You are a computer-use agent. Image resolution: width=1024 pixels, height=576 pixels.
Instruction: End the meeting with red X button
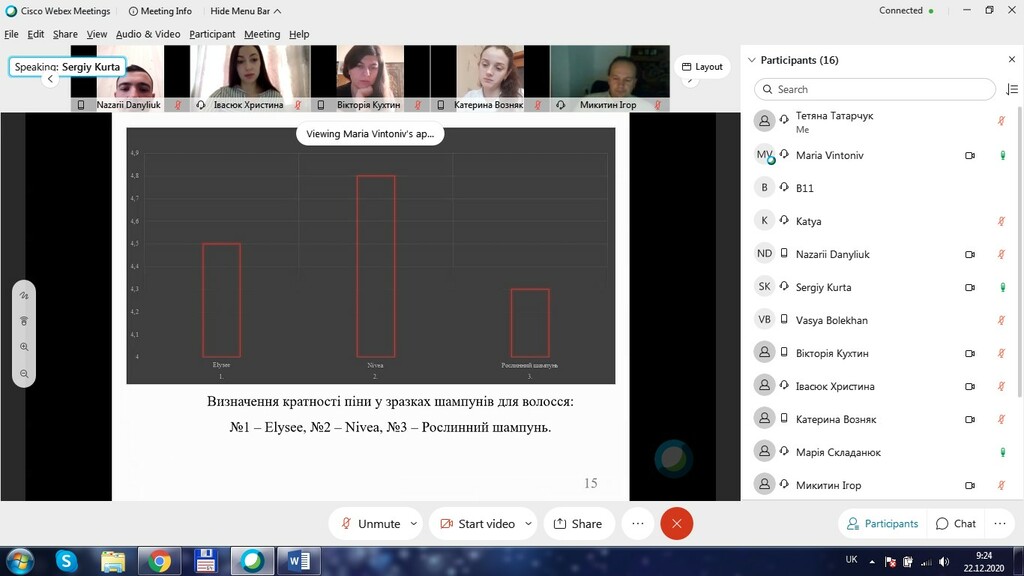tap(677, 524)
